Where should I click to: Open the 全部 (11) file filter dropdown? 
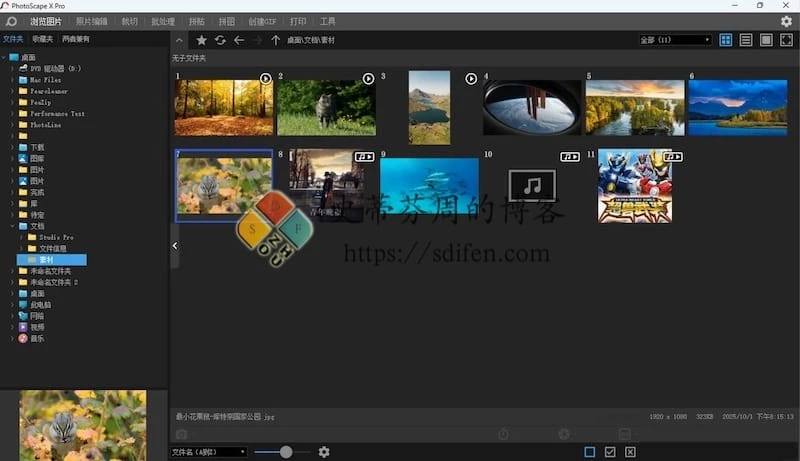(675, 40)
